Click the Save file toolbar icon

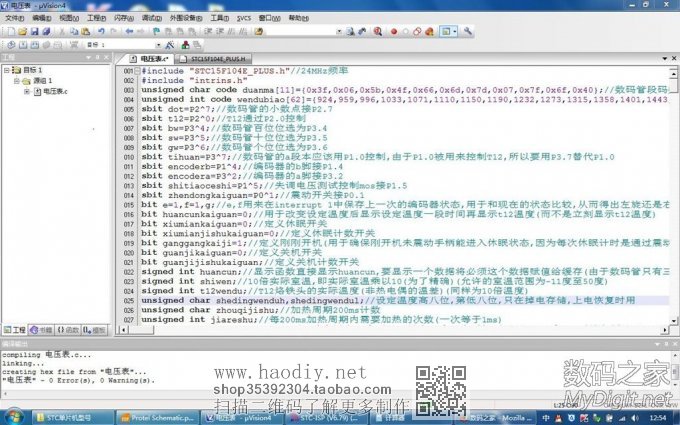click(x=34, y=32)
